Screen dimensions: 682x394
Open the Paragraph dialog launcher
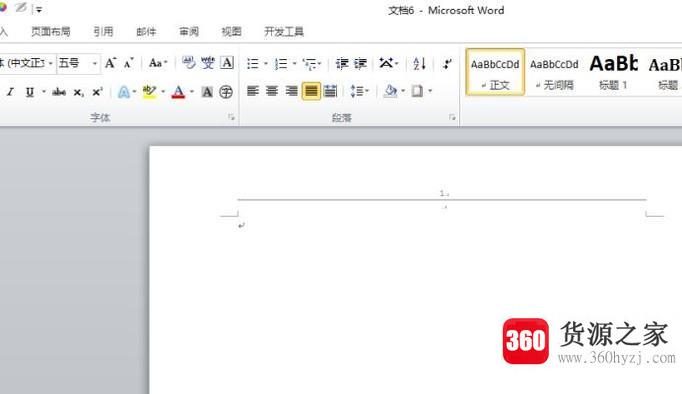pyautogui.click(x=452, y=117)
